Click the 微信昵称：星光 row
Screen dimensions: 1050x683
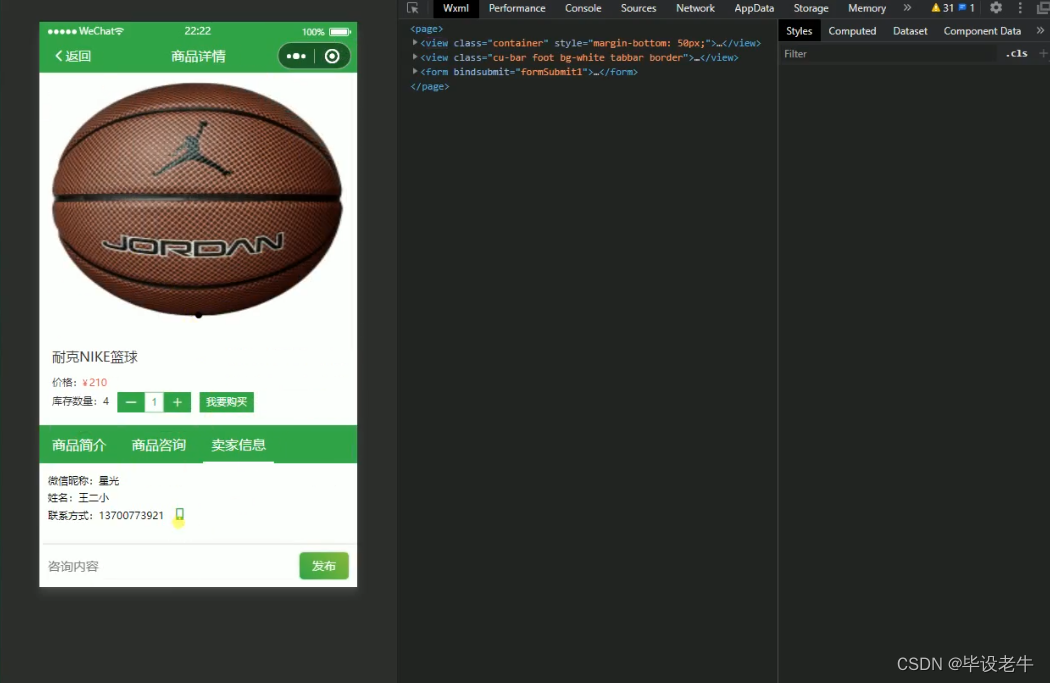click(83, 481)
